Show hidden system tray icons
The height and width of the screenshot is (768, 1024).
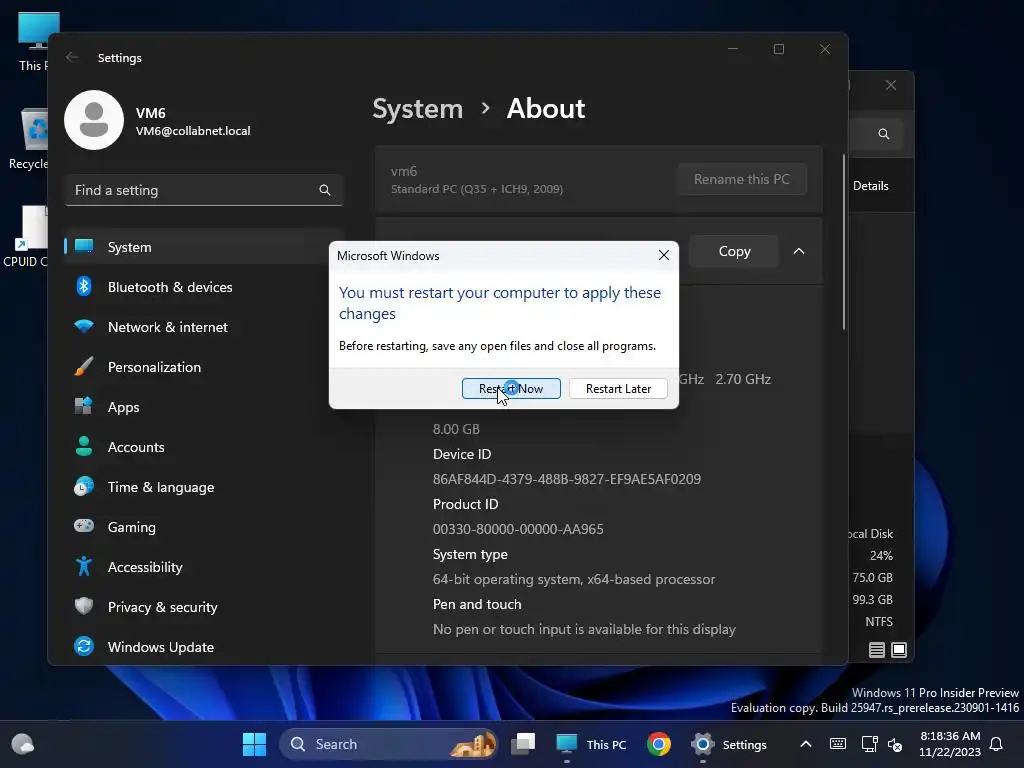coord(806,744)
